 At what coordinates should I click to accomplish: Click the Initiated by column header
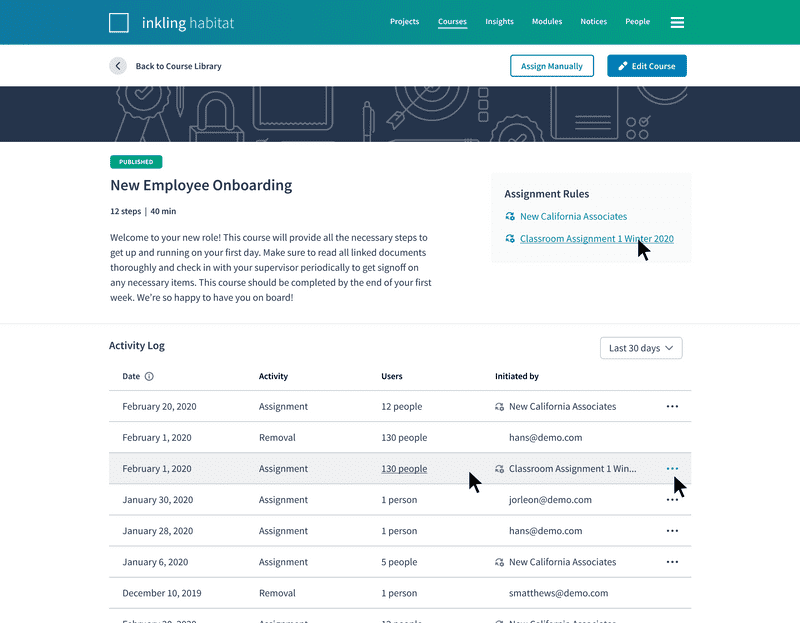tap(517, 377)
